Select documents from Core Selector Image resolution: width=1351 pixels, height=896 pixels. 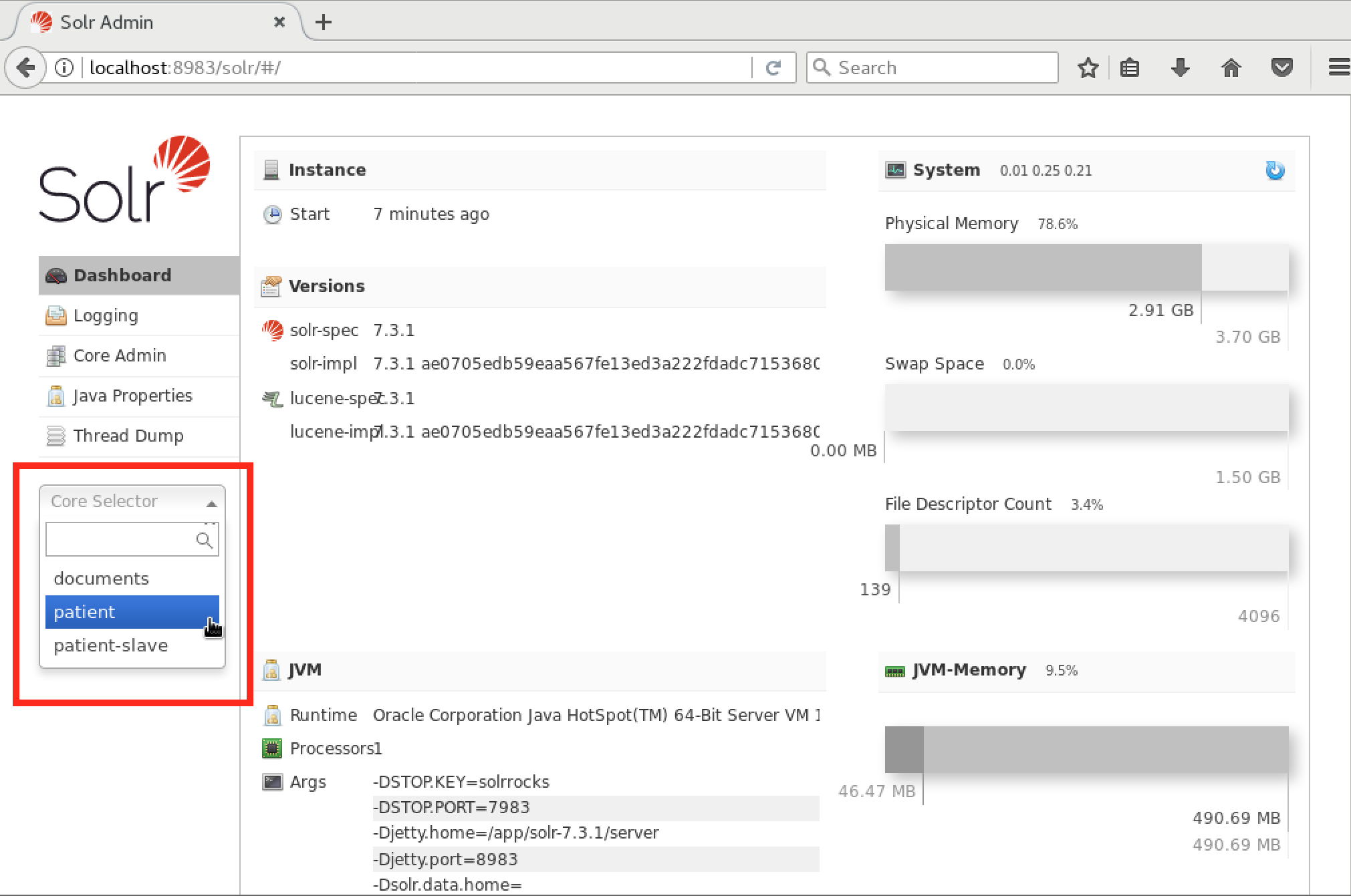100,578
